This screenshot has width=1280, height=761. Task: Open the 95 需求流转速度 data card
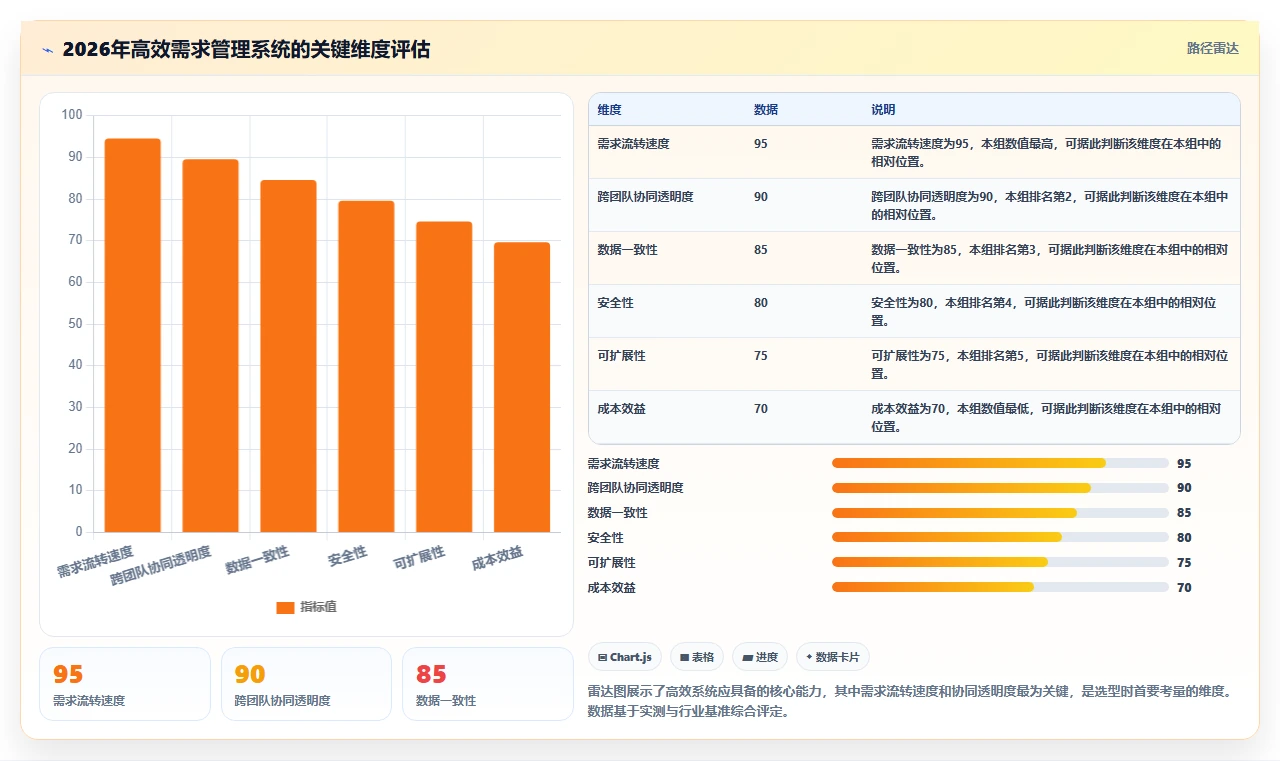point(125,684)
